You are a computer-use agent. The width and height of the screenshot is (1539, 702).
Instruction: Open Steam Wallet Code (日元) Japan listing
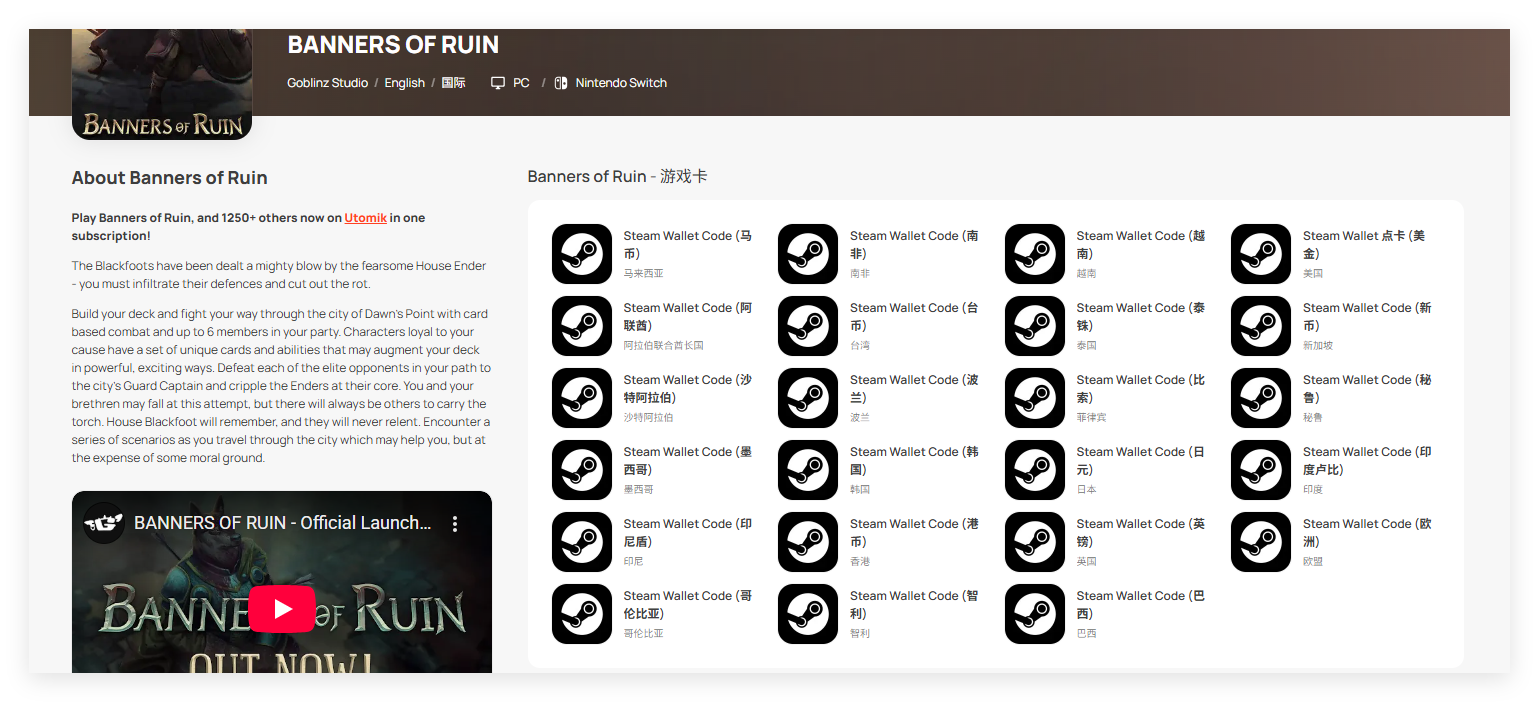click(x=1140, y=461)
